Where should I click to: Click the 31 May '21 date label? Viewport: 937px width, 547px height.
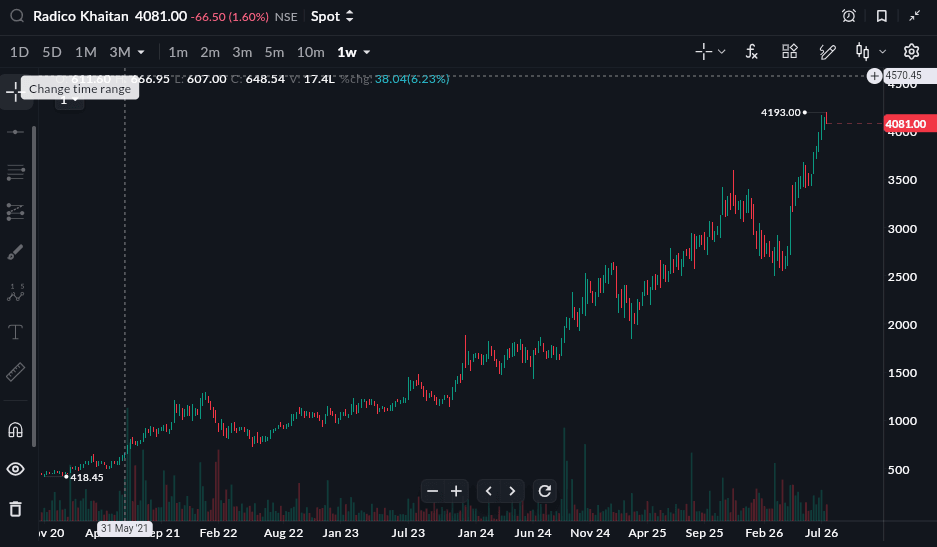124,528
